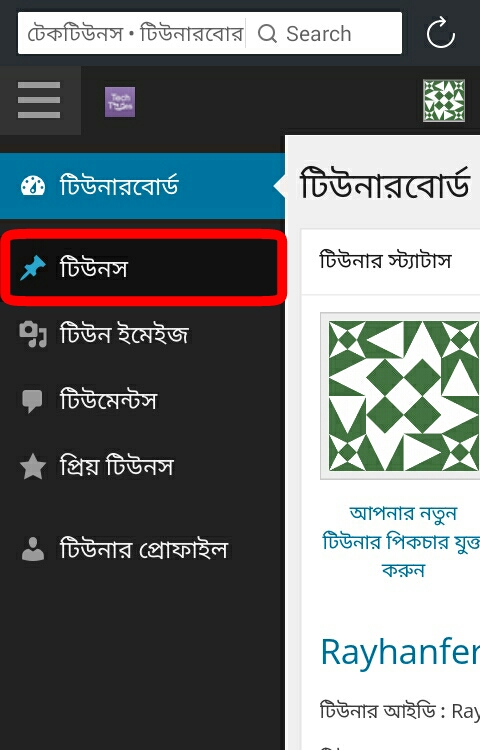Image resolution: width=480 pixels, height=750 pixels.
Task: Open the top-right green avatar icon
Action: pyautogui.click(x=444, y=100)
